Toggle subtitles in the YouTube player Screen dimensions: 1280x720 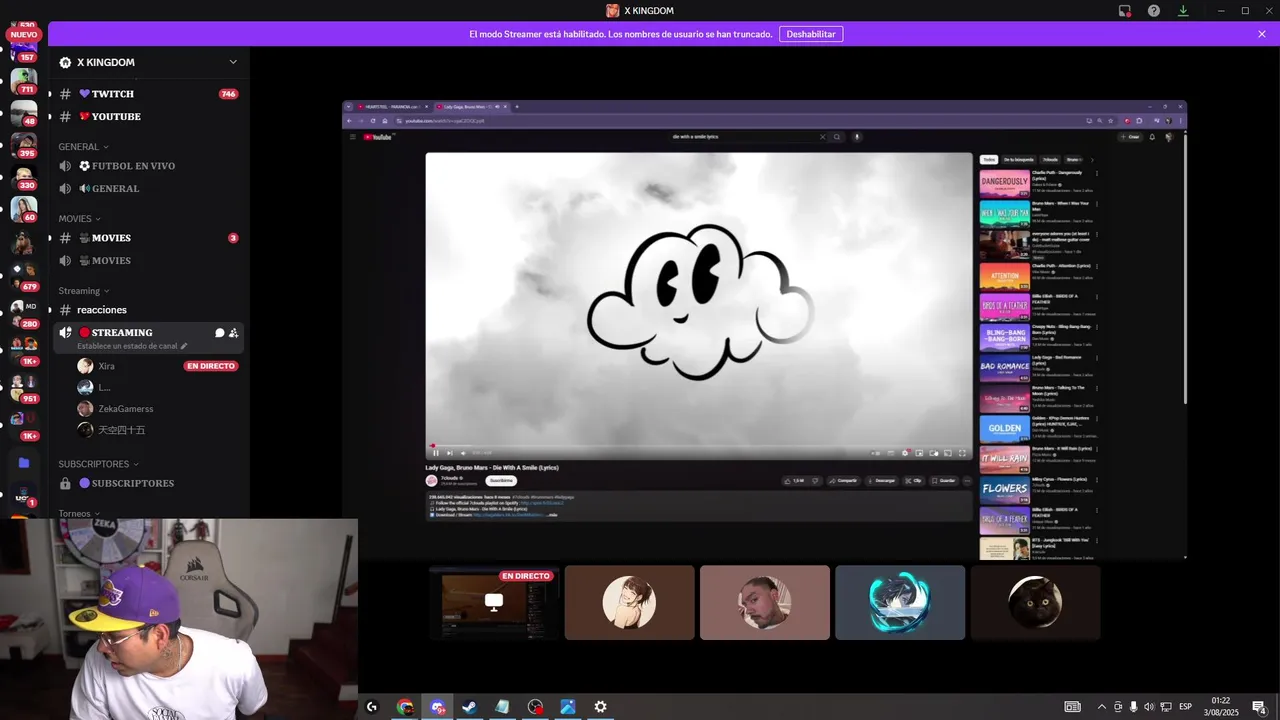890,453
